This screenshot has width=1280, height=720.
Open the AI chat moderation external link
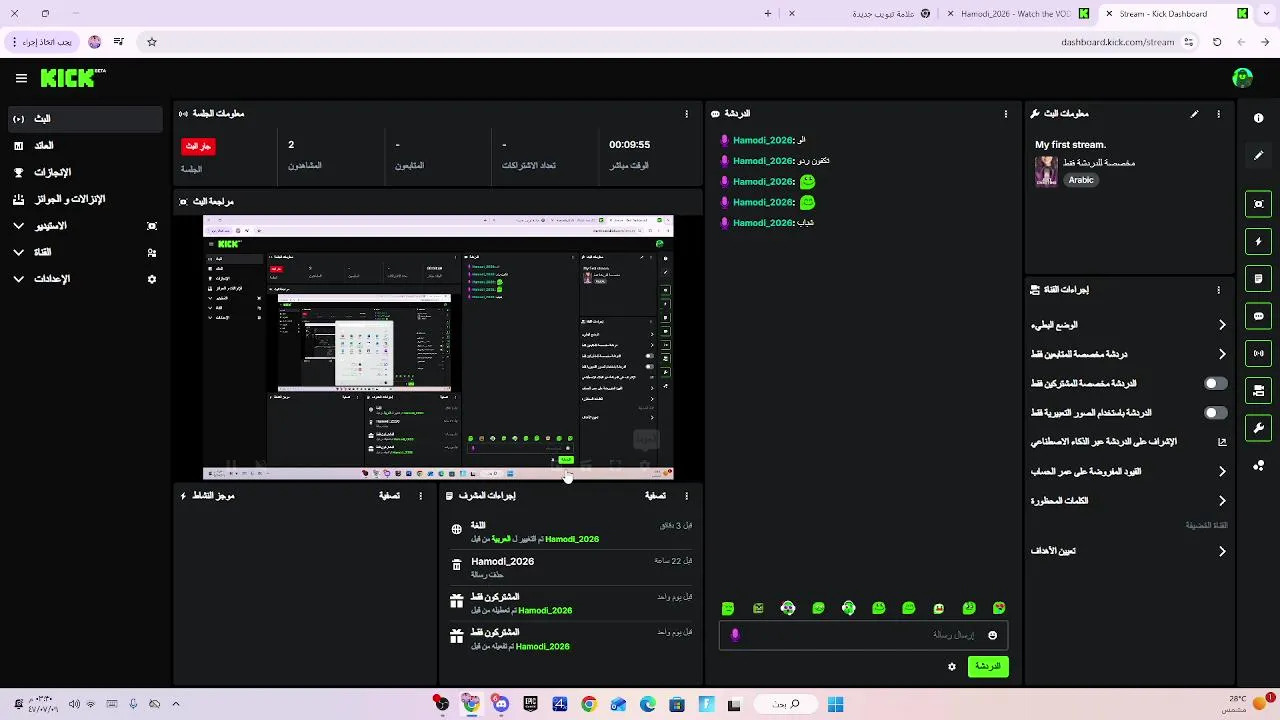(x=1222, y=441)
